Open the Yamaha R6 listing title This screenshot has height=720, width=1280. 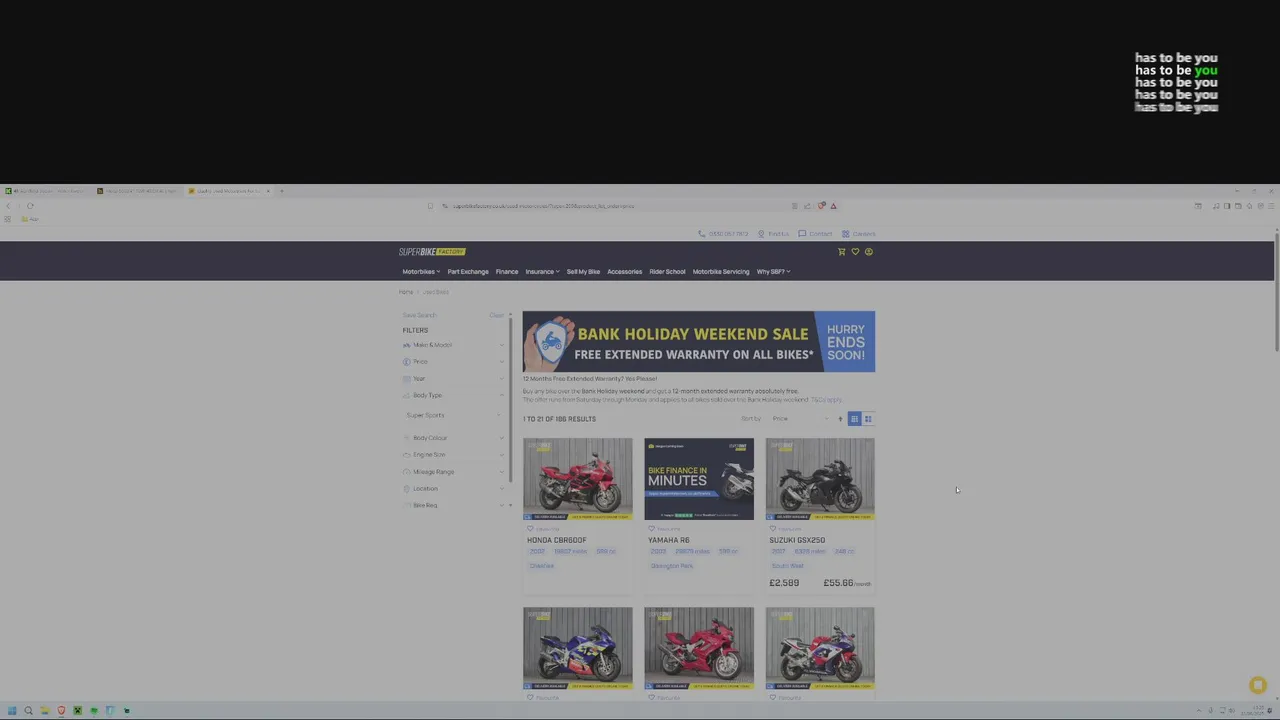(x=669, y=541)
